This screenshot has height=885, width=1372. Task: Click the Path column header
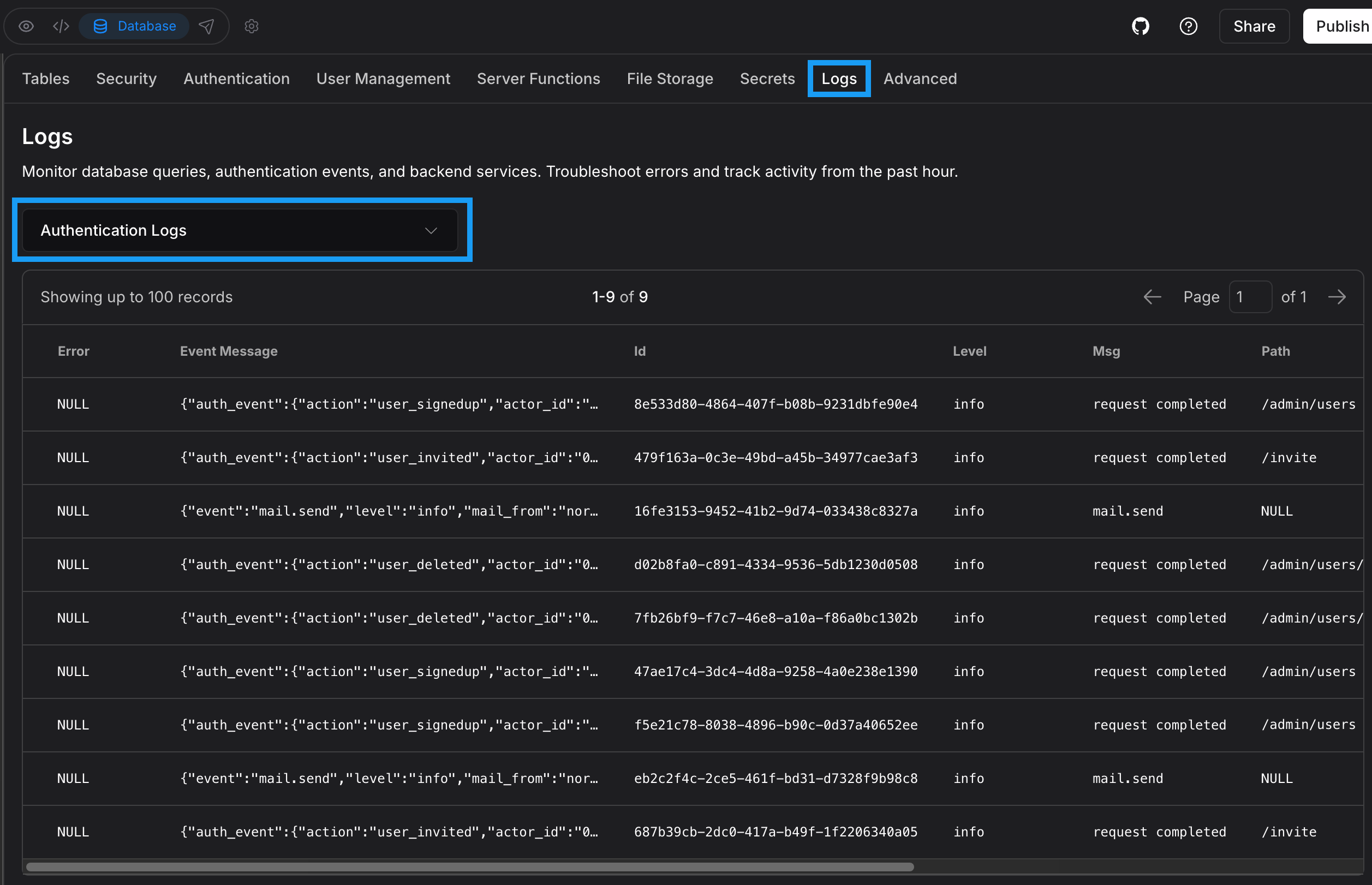[x=1275, y=351]
